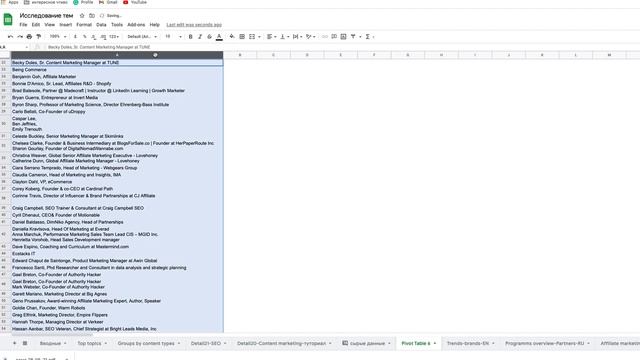The width and height of the screenshot is (640, 360).
Task: Select cell Benjamin Goh, Affiliate Marketer
Action: 117,77
